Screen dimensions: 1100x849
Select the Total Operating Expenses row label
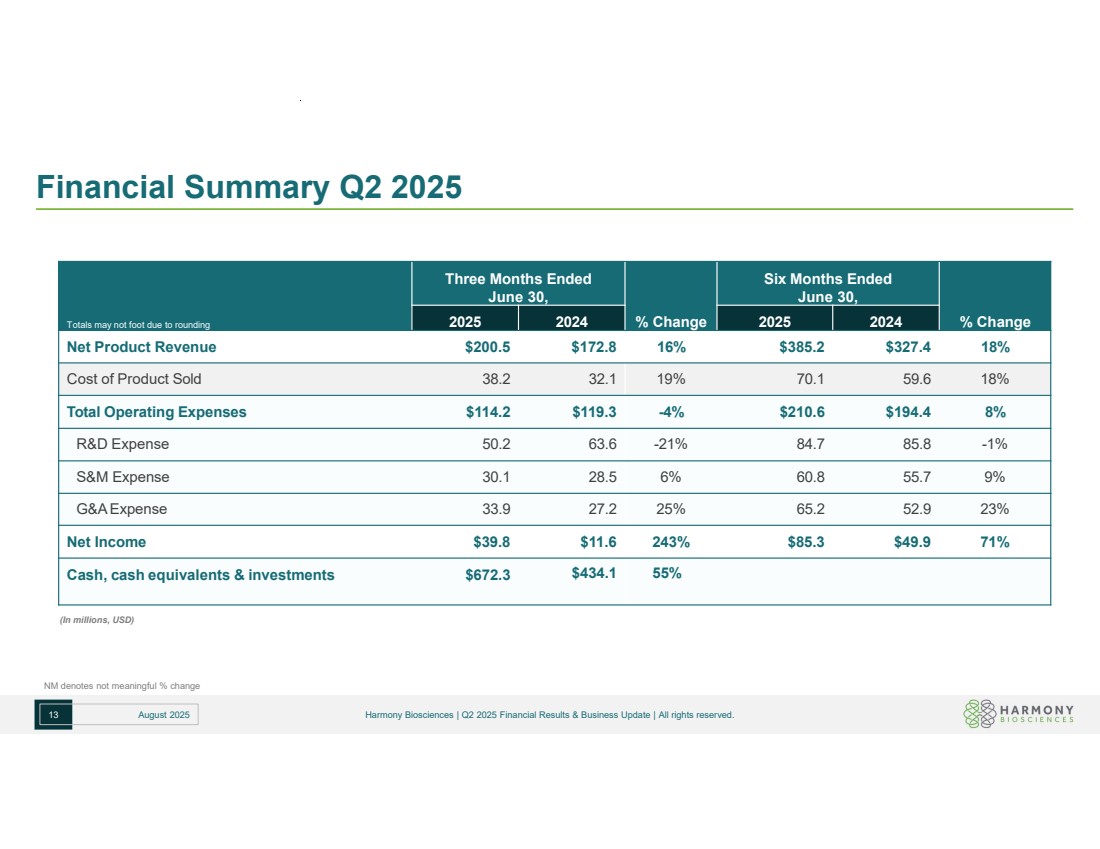[156, 412]
